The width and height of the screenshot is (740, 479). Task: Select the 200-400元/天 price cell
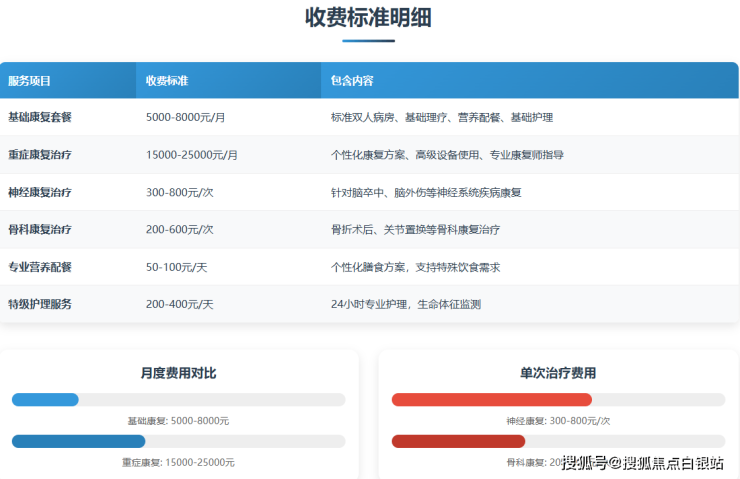tap(179, 304)
